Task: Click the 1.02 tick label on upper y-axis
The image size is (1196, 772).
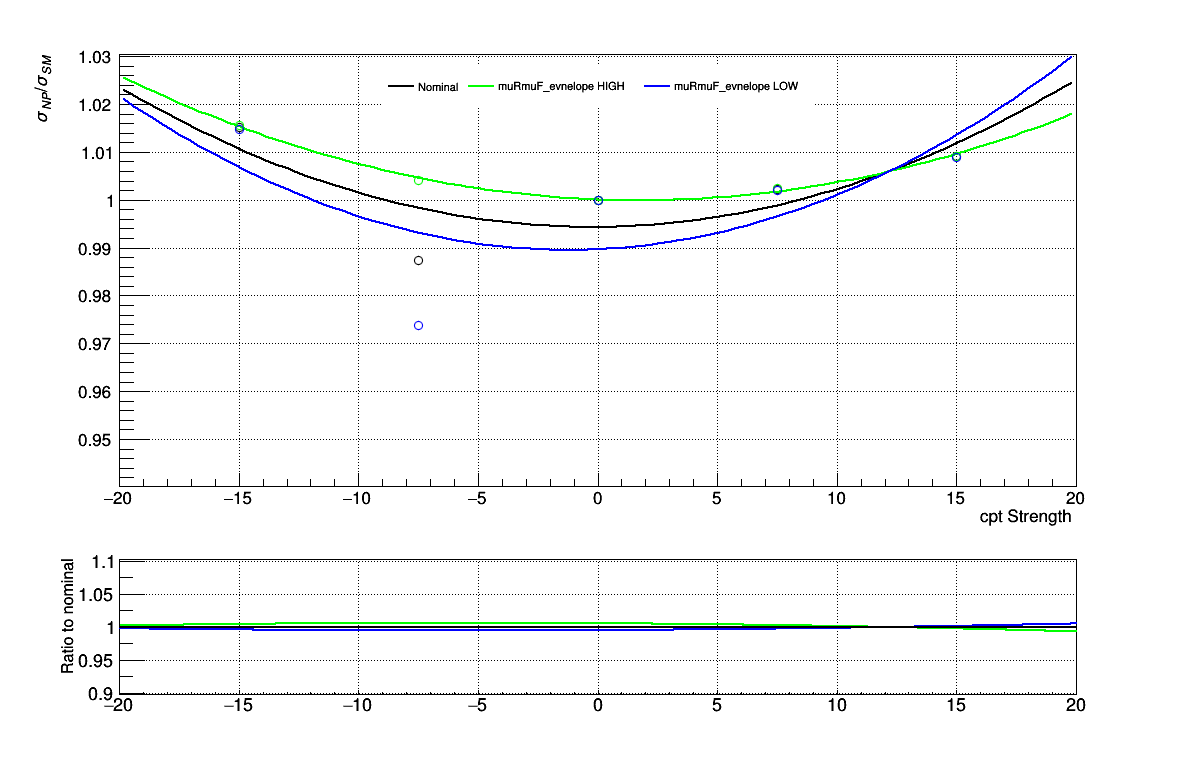Action: [95, 105]
